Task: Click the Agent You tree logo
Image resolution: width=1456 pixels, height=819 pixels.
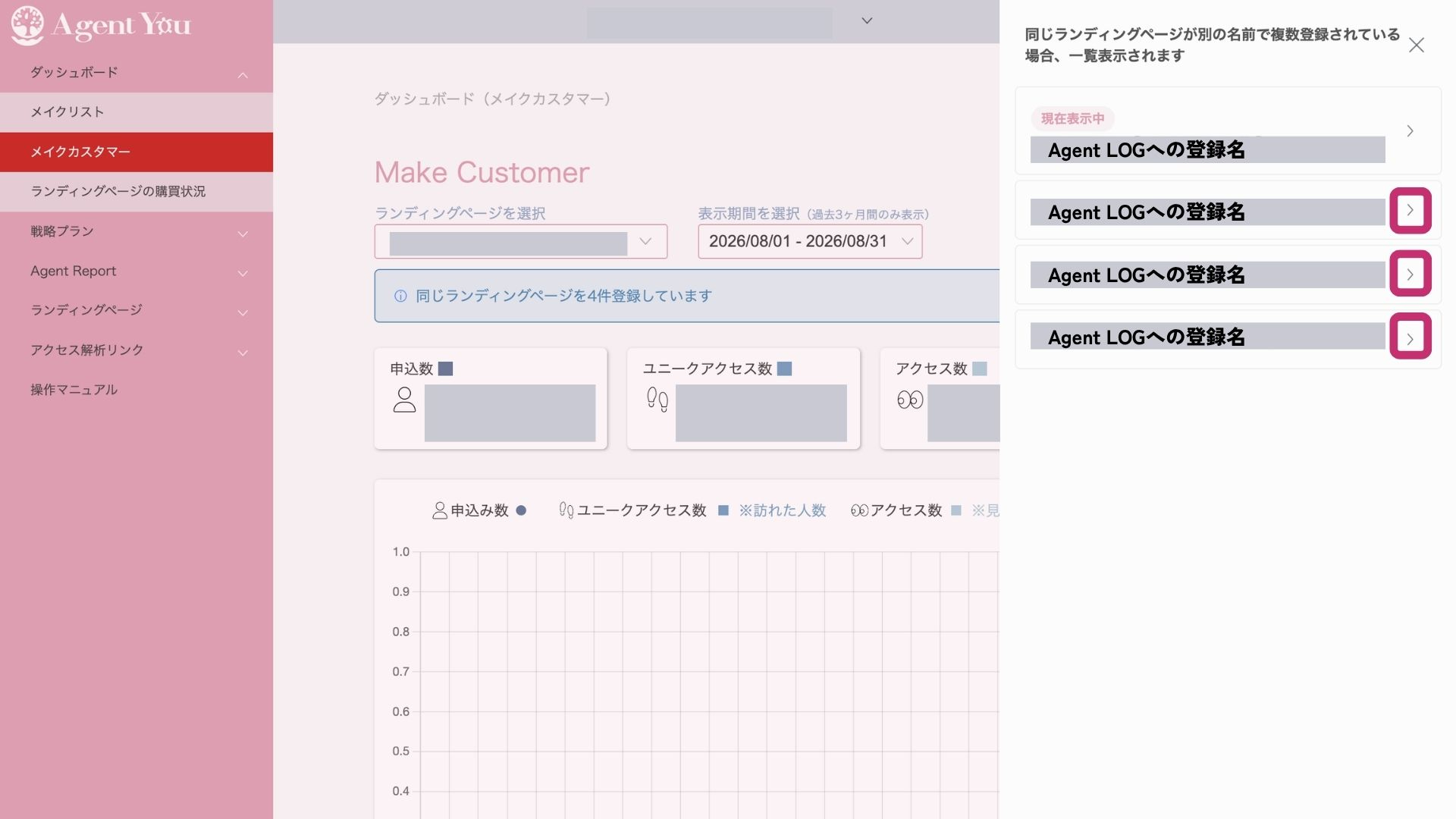Action: point(28,25)
